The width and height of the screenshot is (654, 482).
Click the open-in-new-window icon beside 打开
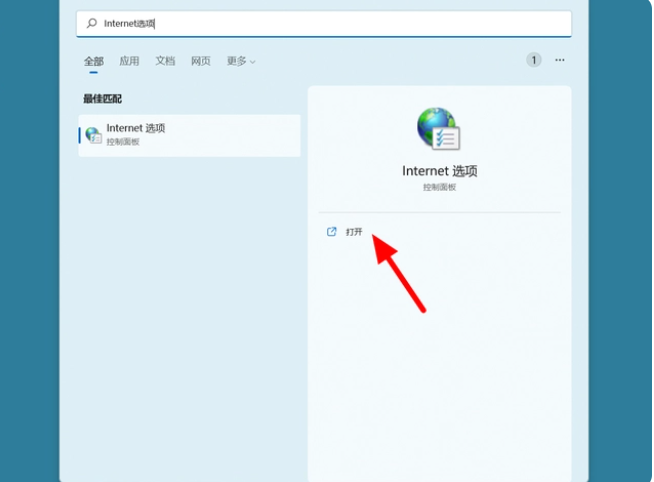(x=331, y=232)
